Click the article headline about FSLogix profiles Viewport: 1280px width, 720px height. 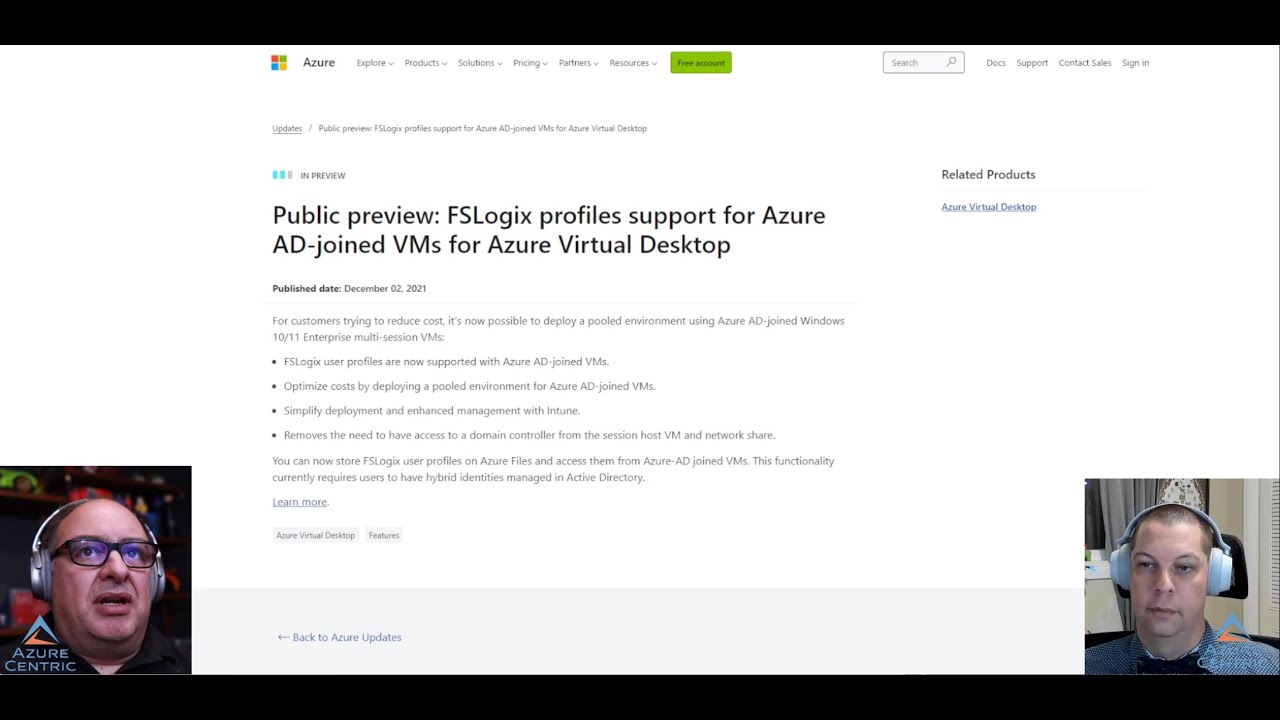point(549,230)
